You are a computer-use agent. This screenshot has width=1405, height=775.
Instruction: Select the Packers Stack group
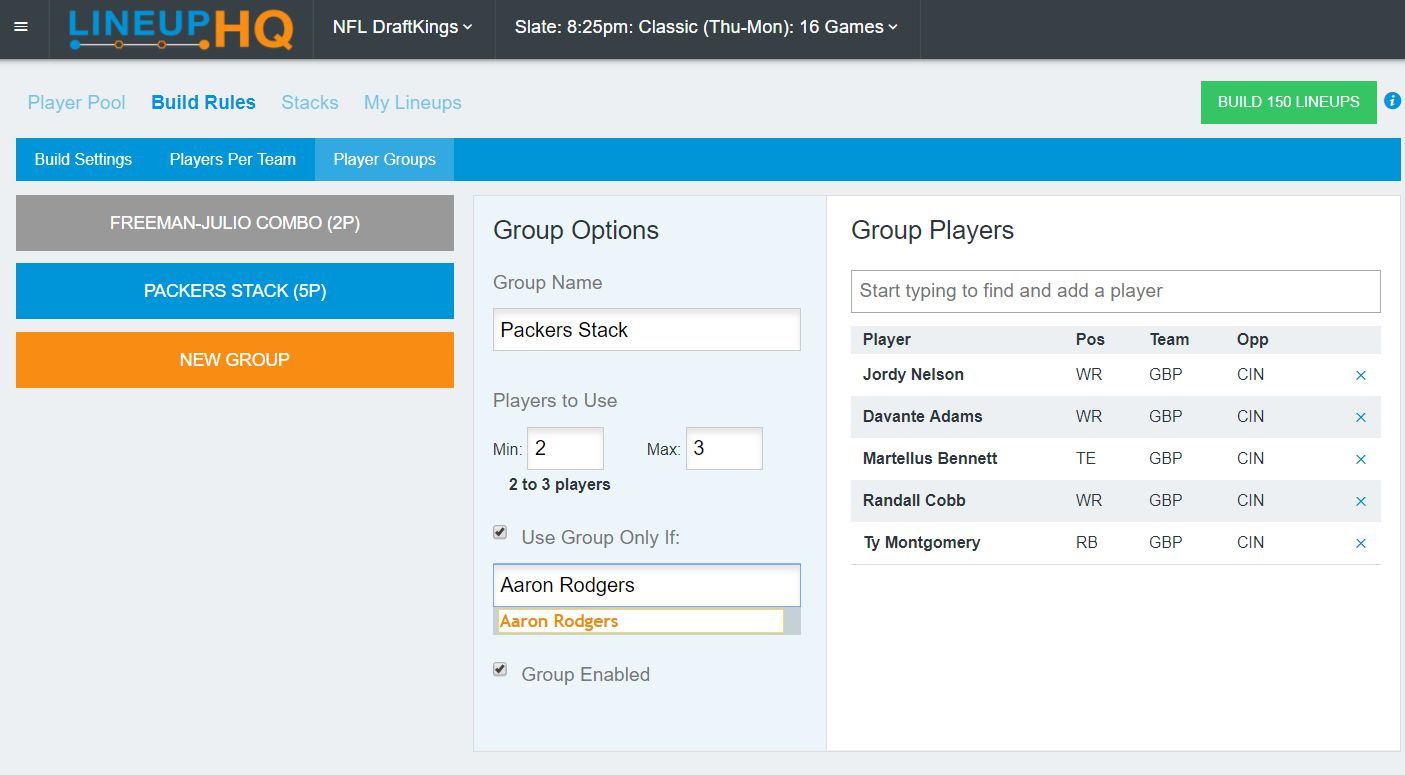(x=235, y=291)
